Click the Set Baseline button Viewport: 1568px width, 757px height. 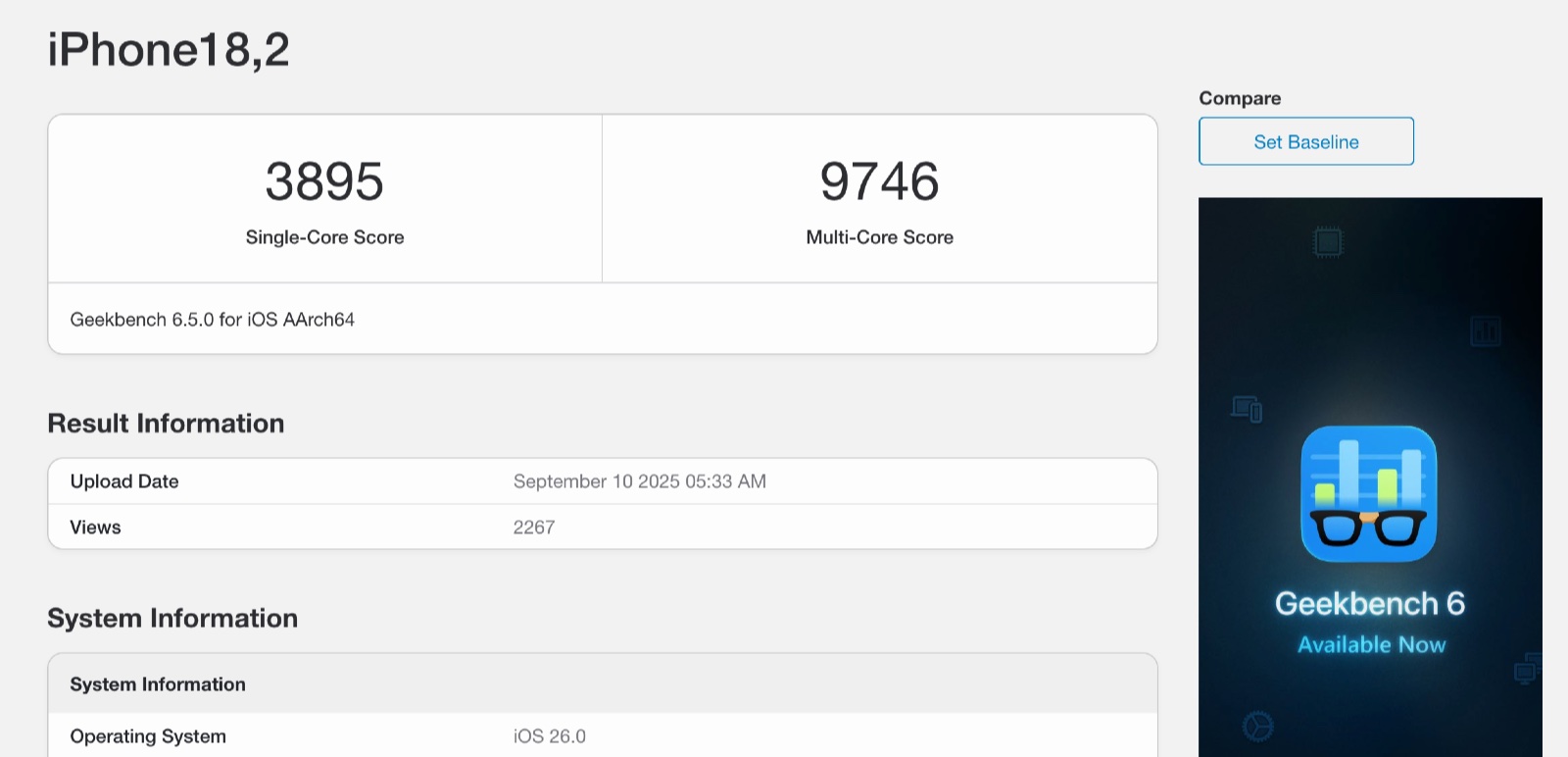point(1305,141)
